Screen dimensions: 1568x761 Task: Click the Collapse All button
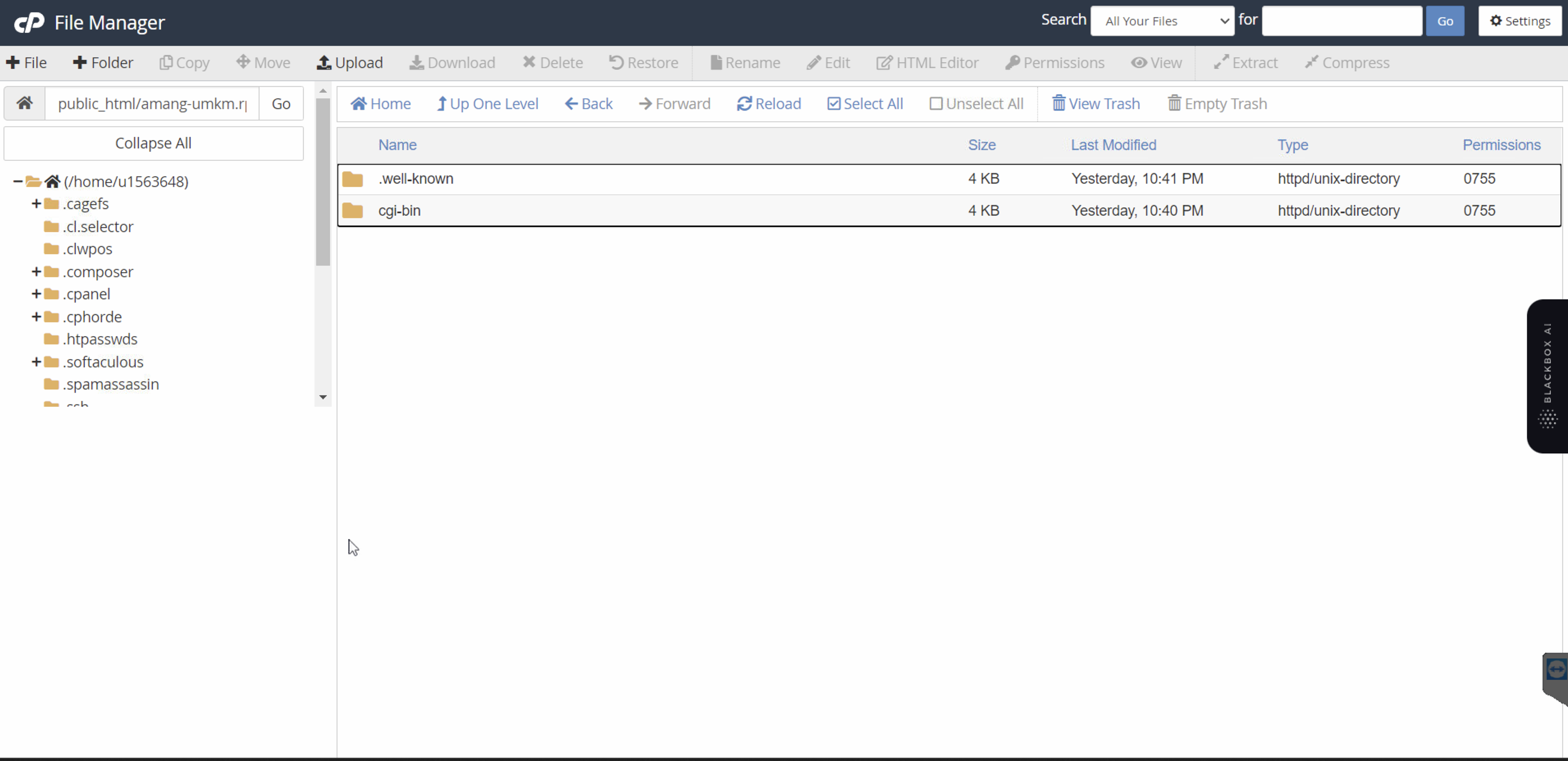(x=153, y=143)
